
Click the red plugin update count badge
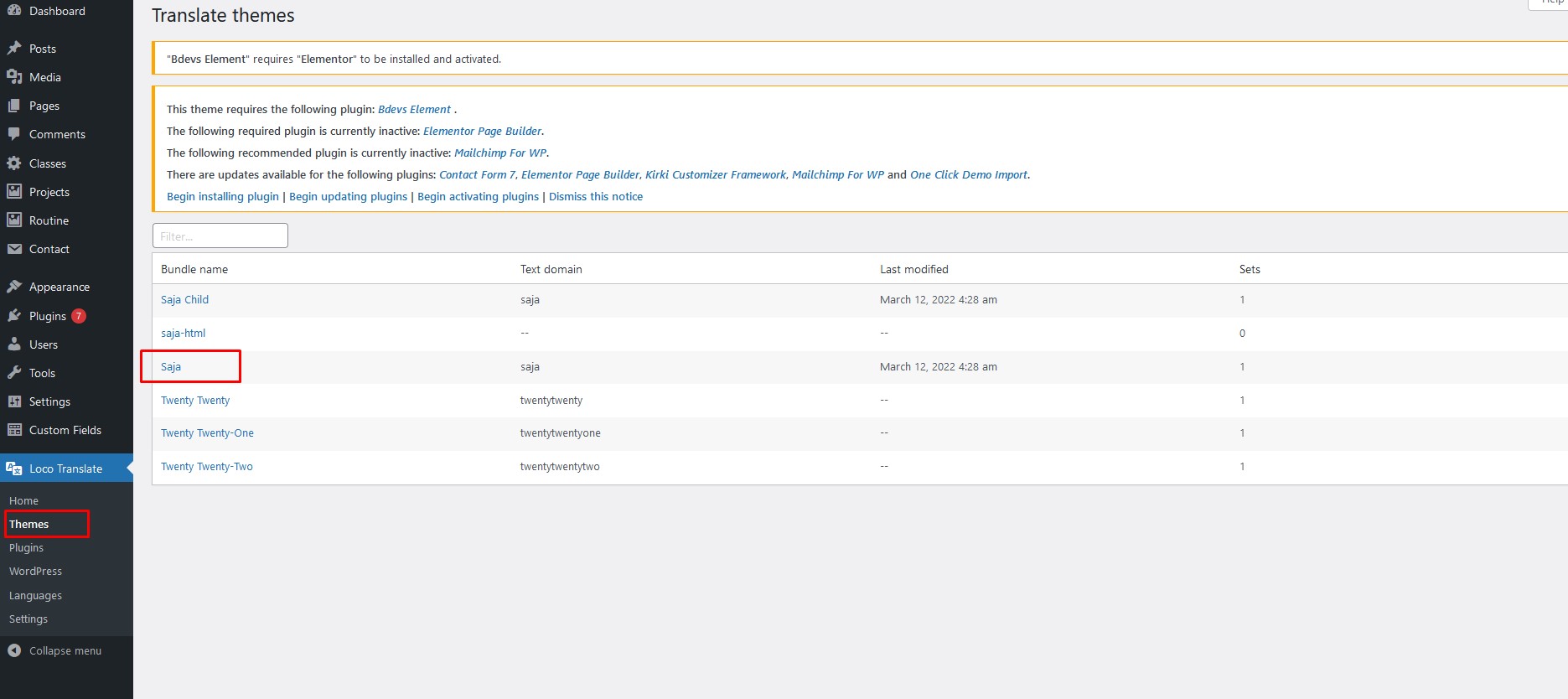pos(79,316)
